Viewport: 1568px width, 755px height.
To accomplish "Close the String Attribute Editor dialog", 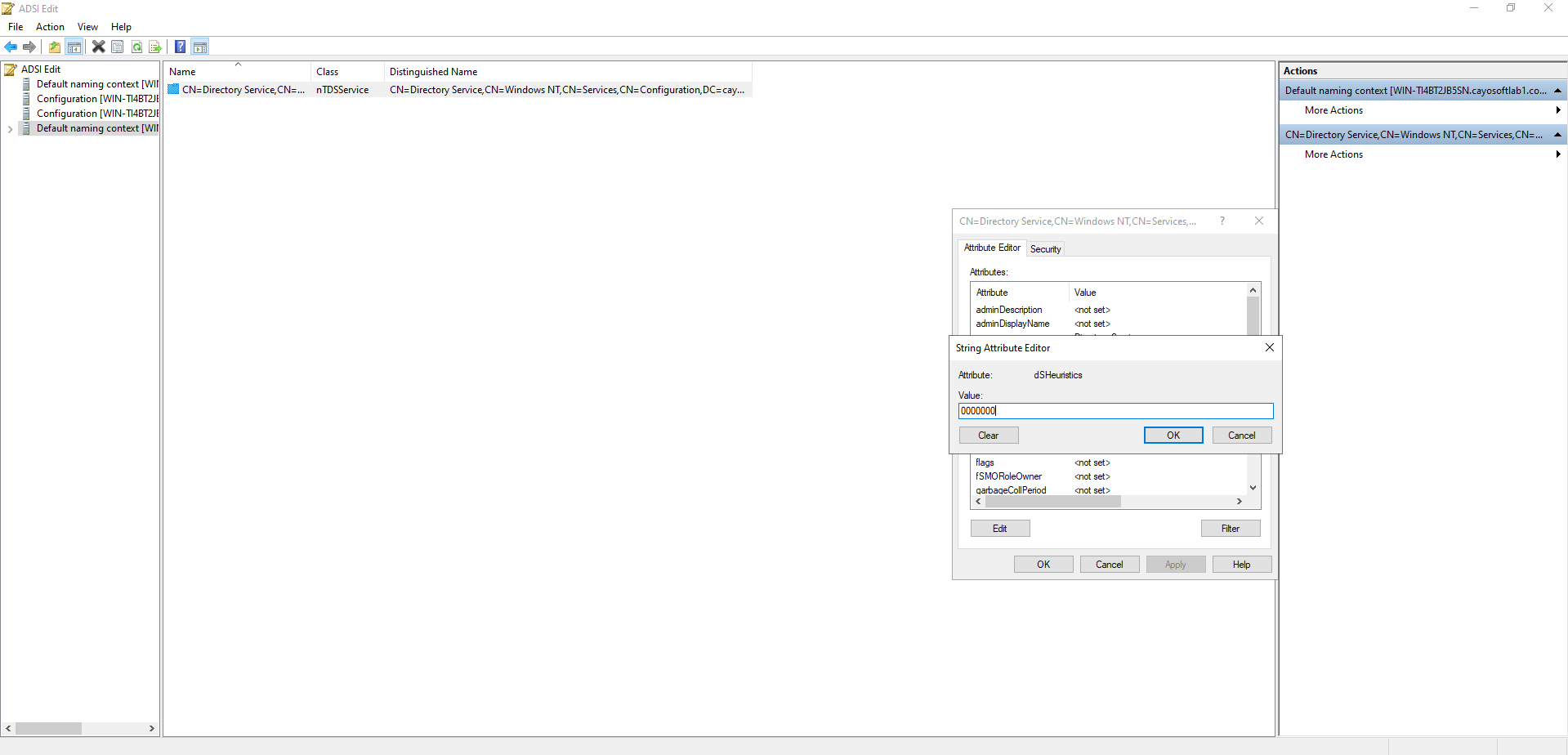I will (x=1269, y=347).
